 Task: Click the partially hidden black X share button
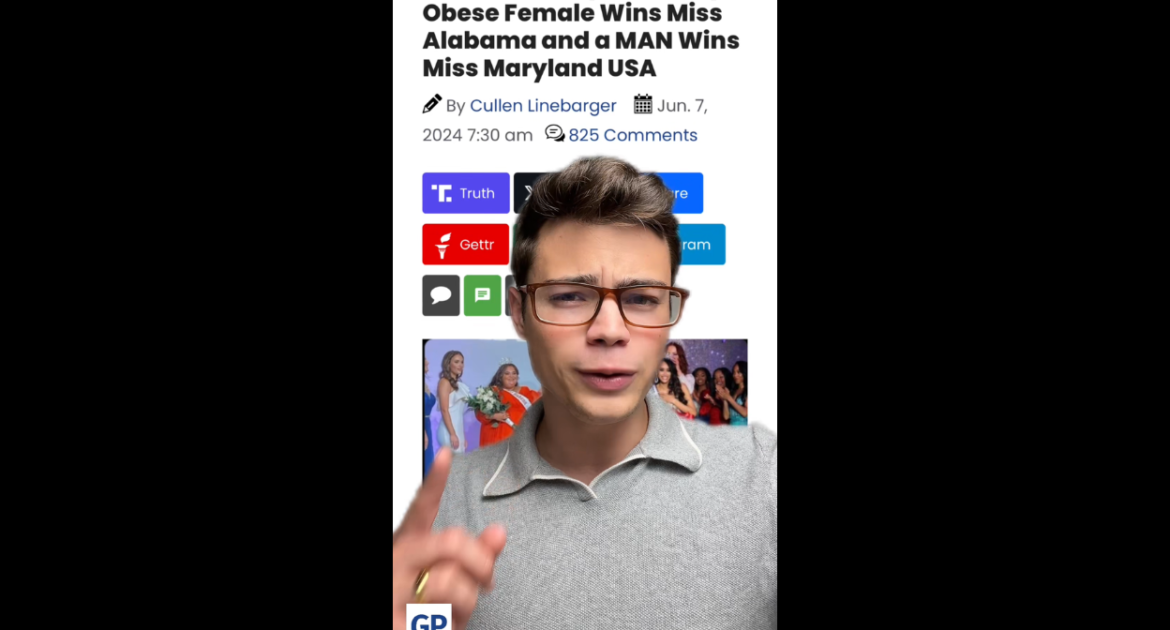(524, 193)
